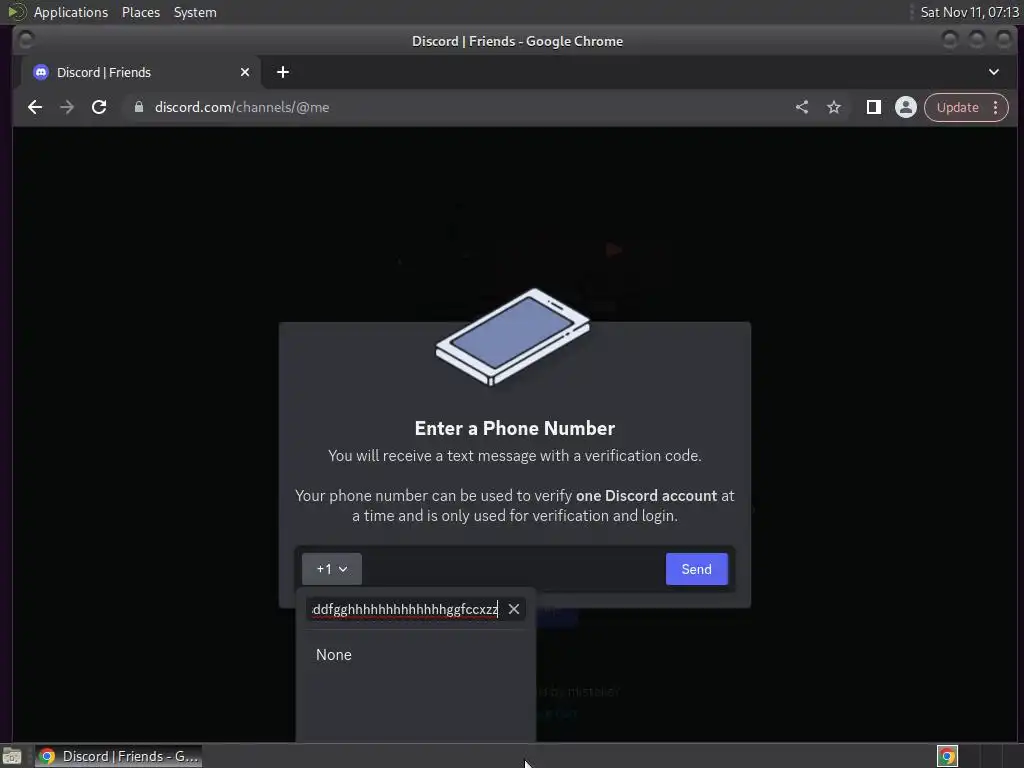The image size is (1024, 768).
Task: Click the clock showing Sat Nov 11
Action: pyautogui.click(x=969, y=12)
